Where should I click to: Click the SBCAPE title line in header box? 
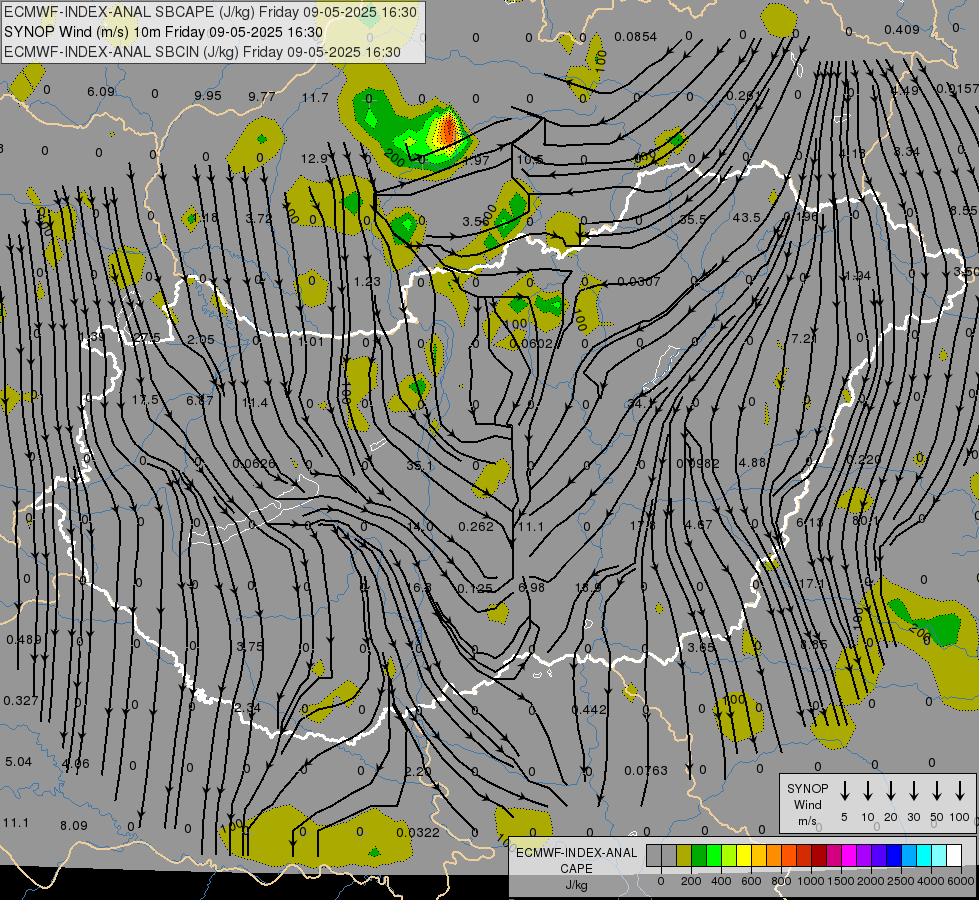click(210, 12)
